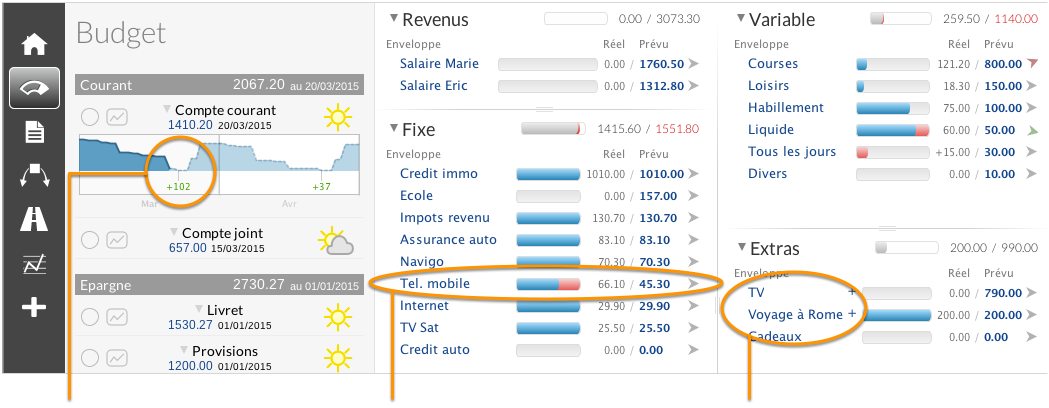The height and width of the screenshot is (408, 1049).
Task: Select the radio circle for Livret
Action: point(90,316)
